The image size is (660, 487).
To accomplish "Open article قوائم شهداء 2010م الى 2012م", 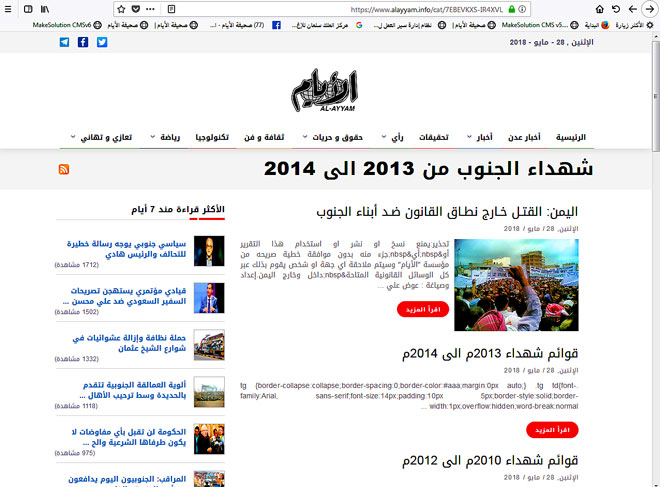I will pyautogui.click(x=490, y=460).
